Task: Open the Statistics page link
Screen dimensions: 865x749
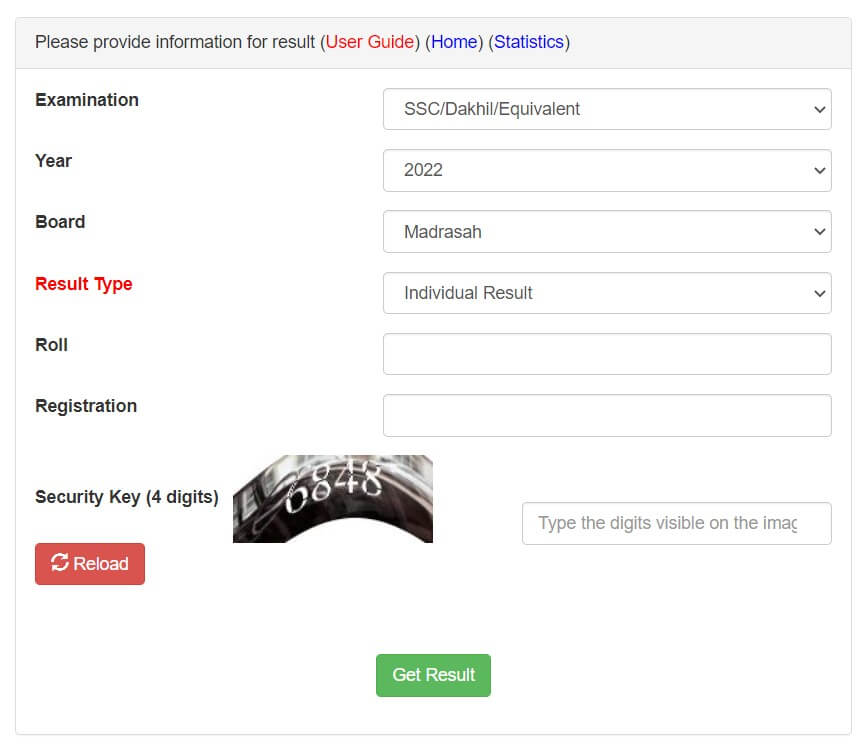Action: point(529,42)
